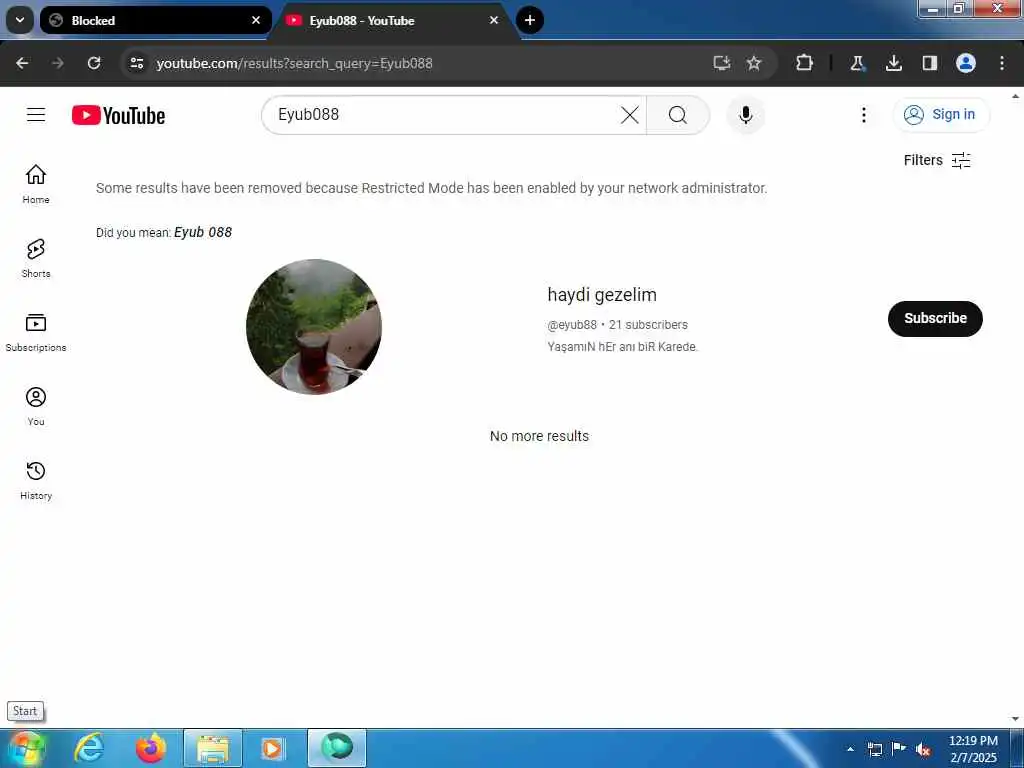Go to YouTube home via logo

click(118, 116)
